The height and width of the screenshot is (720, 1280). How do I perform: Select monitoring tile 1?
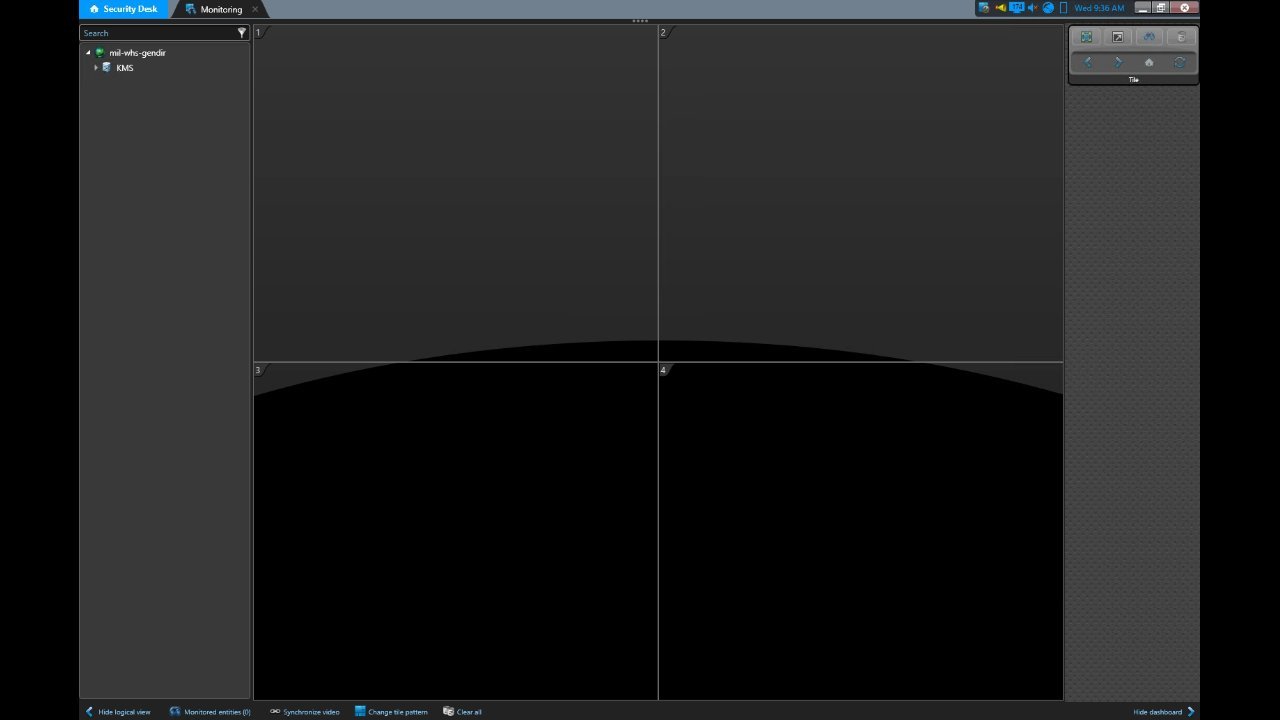tap(456, 193)
